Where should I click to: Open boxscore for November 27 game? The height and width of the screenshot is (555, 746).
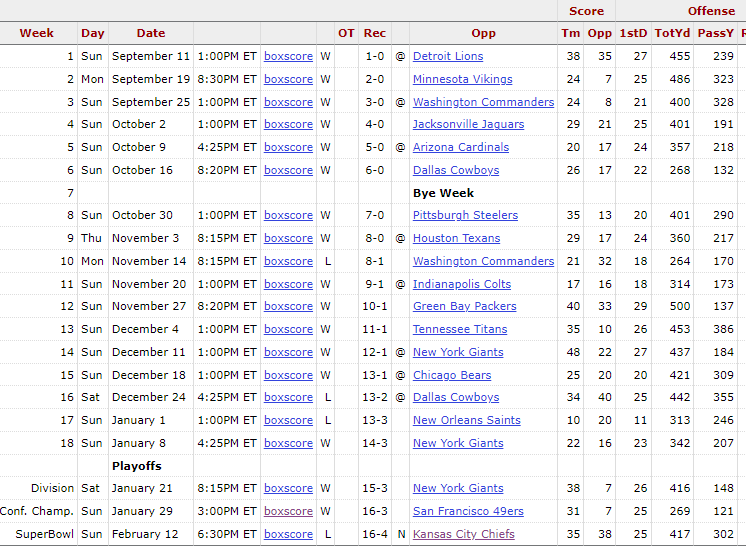(288, 306)
